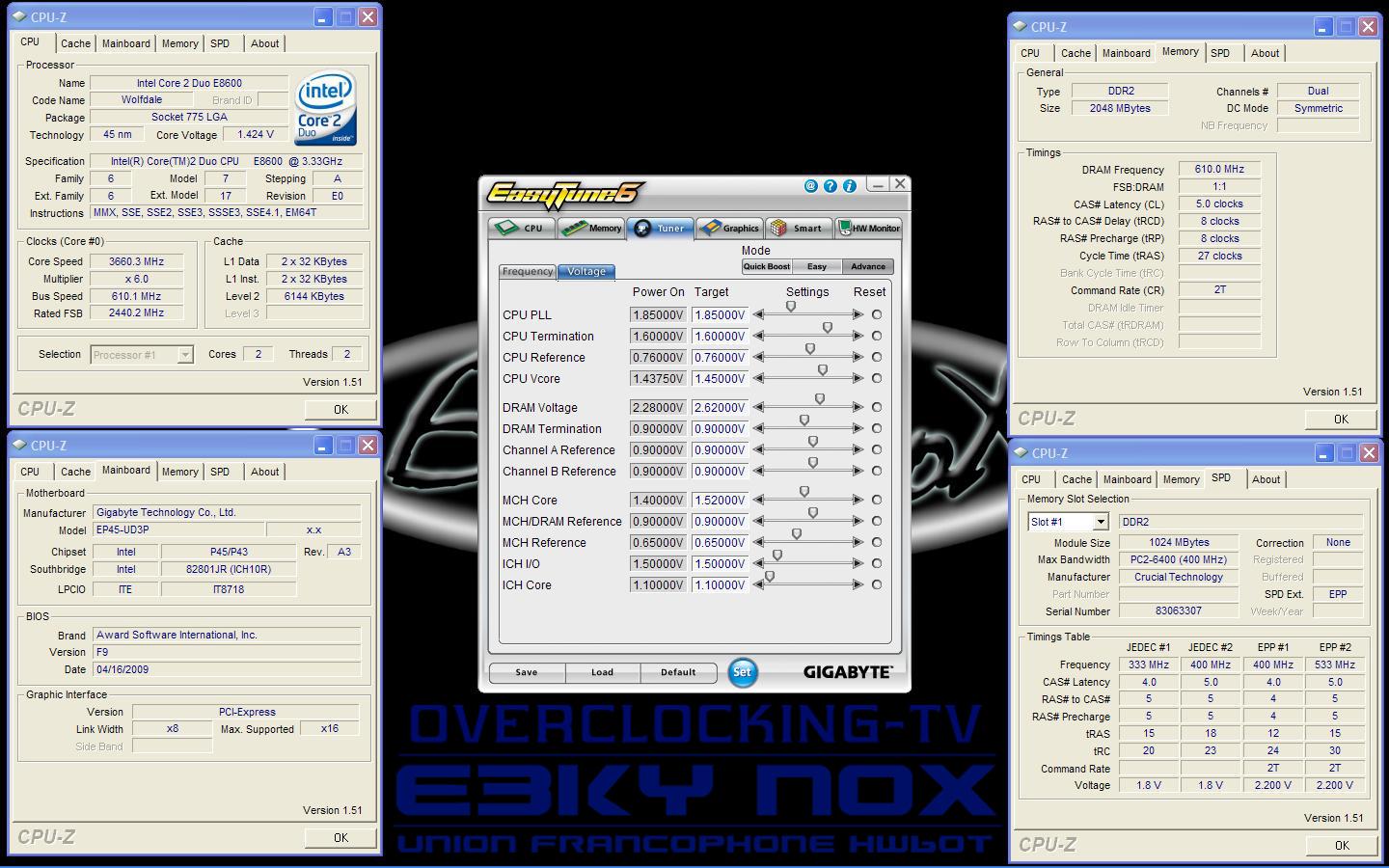This screenshot has height=868, width=1389.
Task: Reset CPU Termination voltage radio button
Action: point(877,336)
